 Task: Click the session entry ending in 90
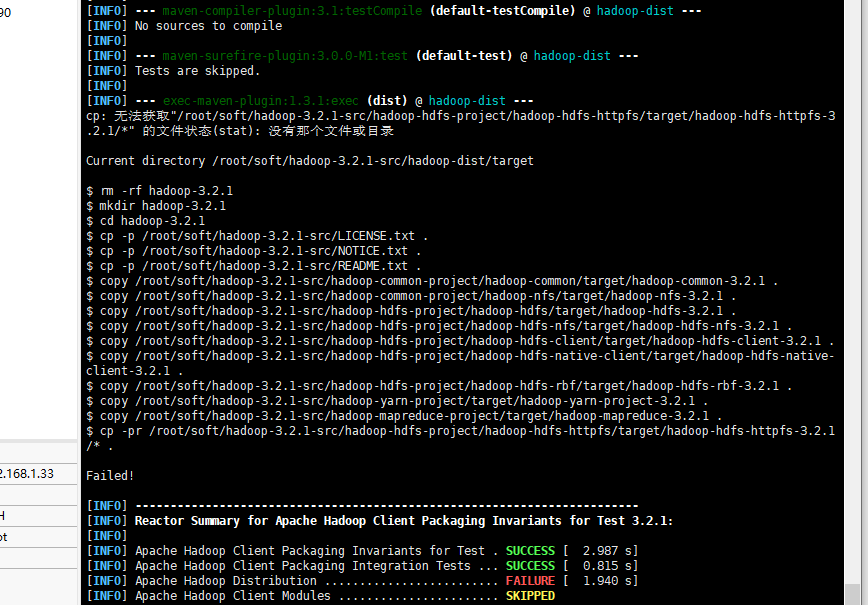6,12
